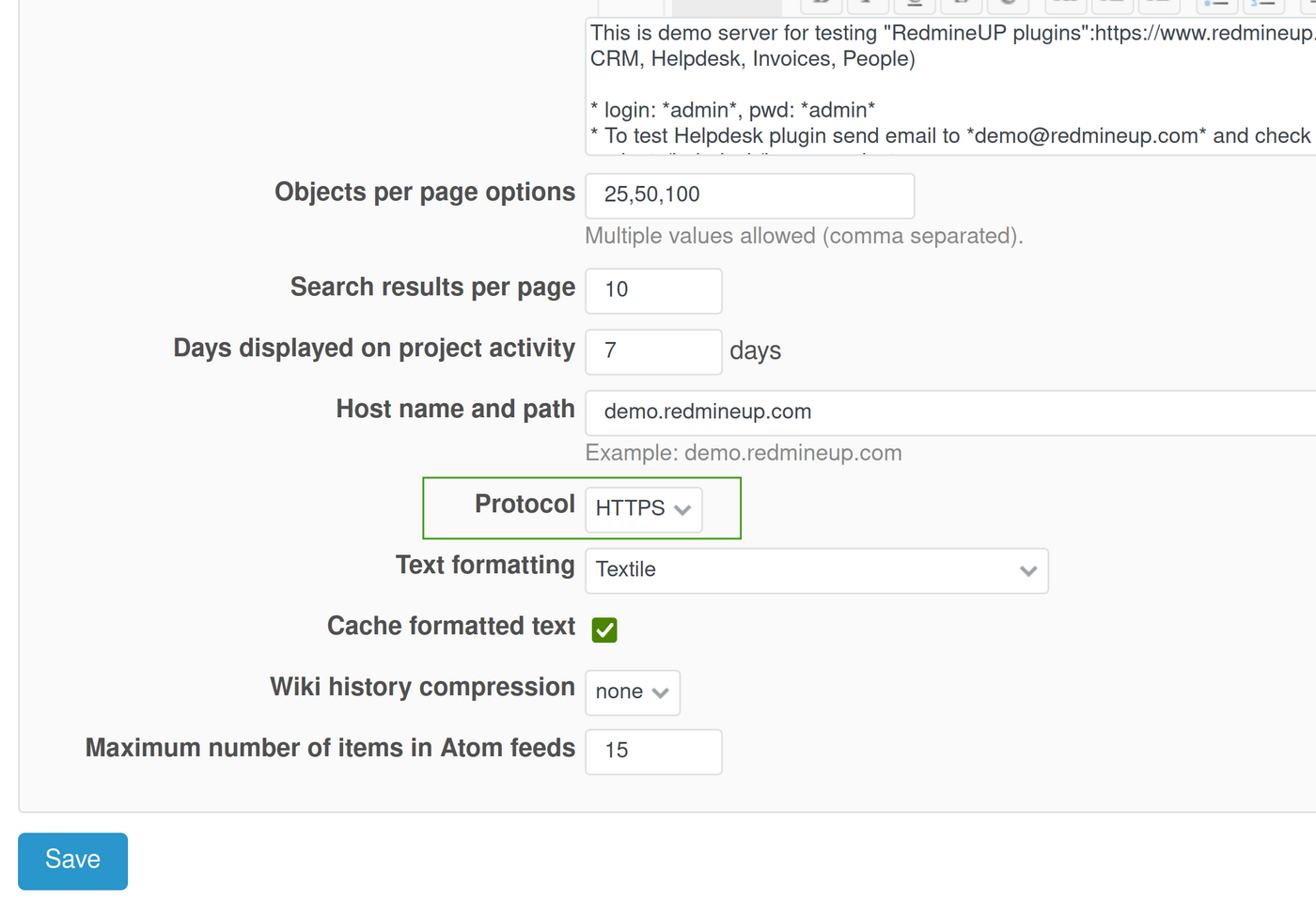
Task: Create a bulleted list using the toolbar
Action: (1216, 6)
